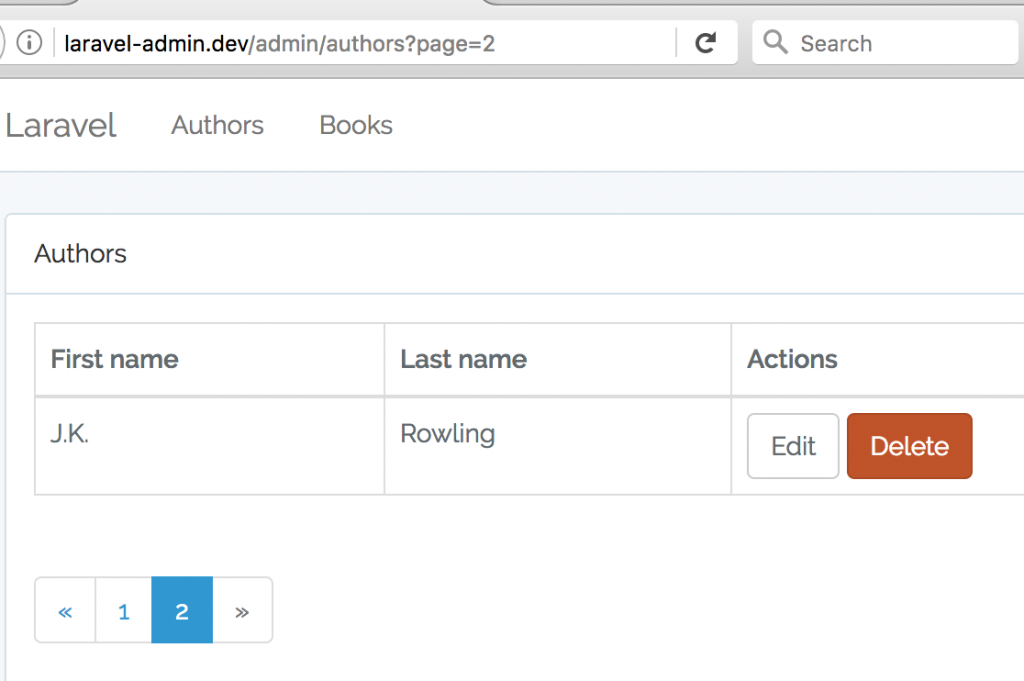
Task: Switch to the leftmost browser tab
Action: coord(40,8)
